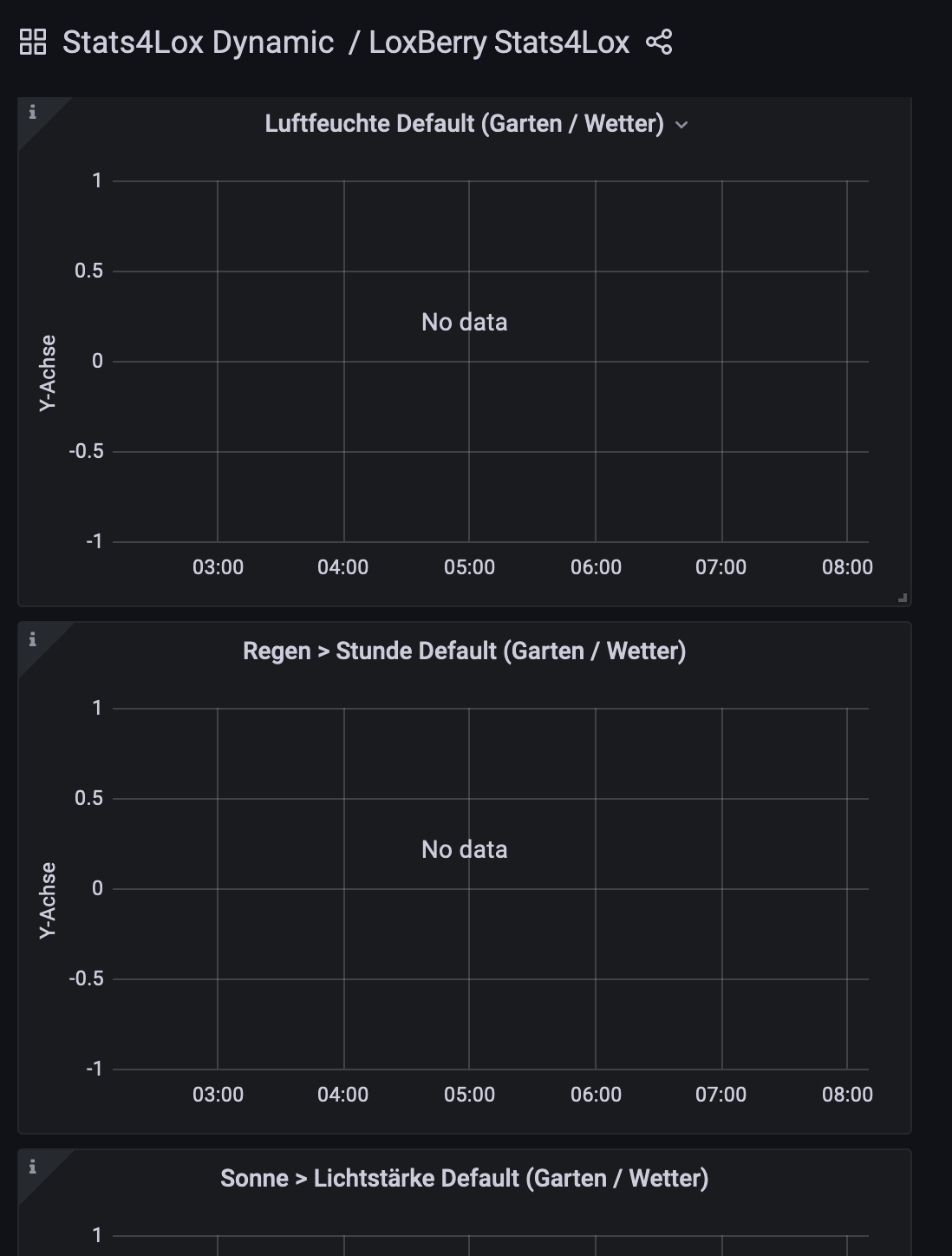Open the Sonne > Lichtstärke Default panel menu
952x1256 pixels.
tap(464, 1178)
